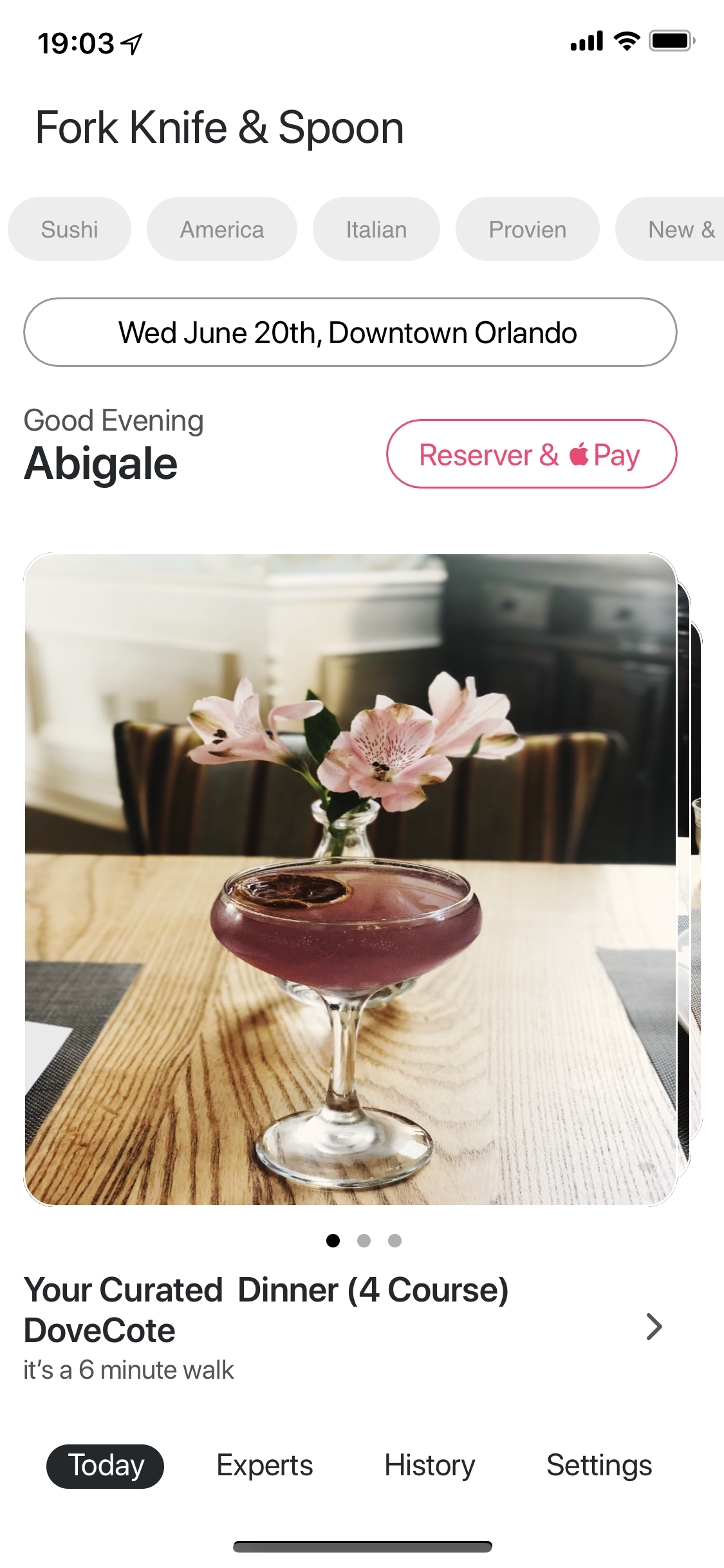Open the Settings tab
The image size is (724, 1568).
pos(599,1466)
